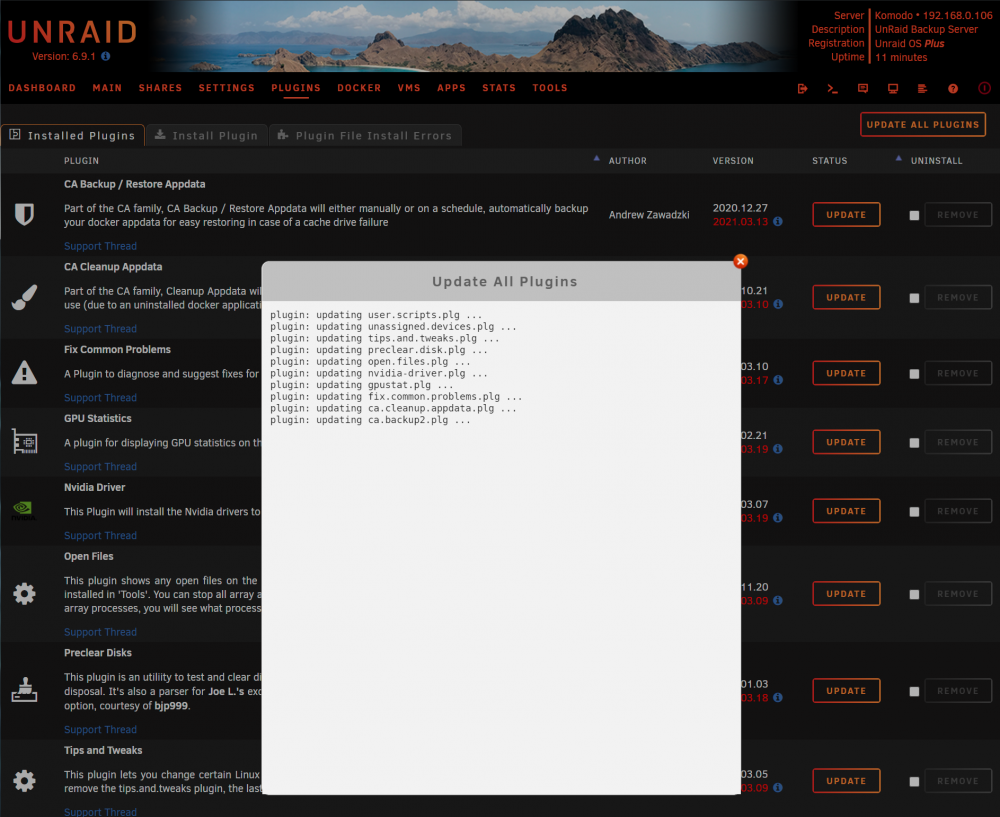1000x817 pixels.
Task: Update the Preclear Disks plugin
Action: [x=846, y=691]
